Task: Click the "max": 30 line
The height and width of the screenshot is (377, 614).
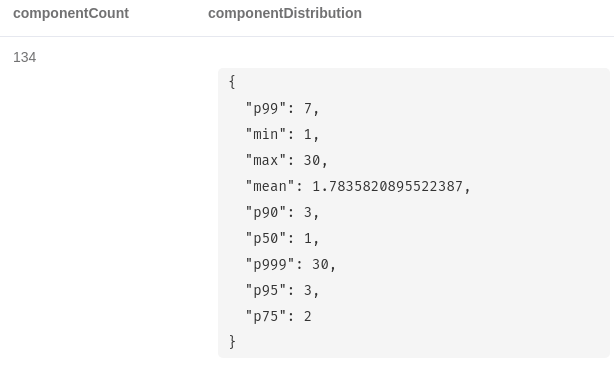Action: (286, 161)
